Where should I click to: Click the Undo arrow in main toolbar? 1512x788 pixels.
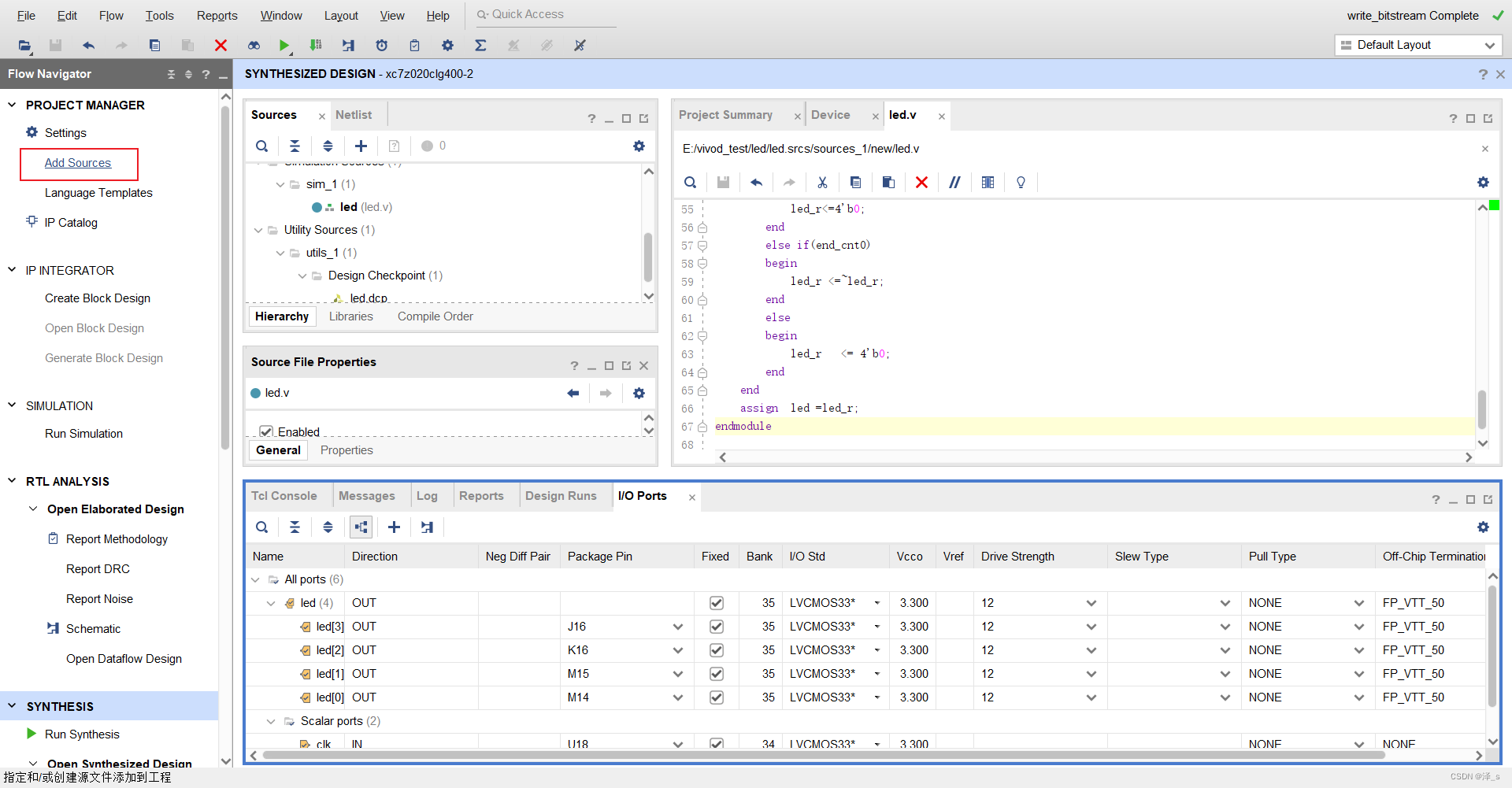(x=88, y=46)
